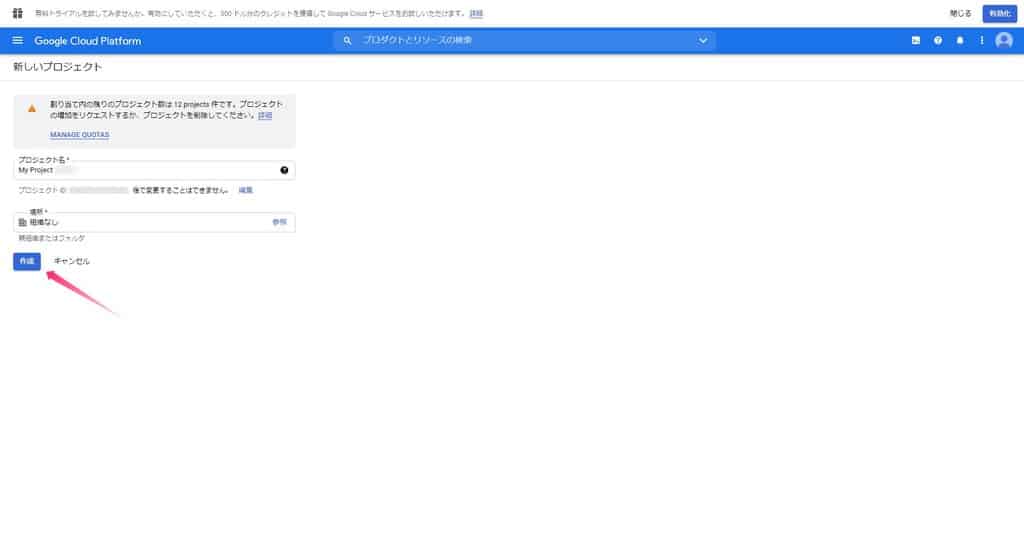Open the help question mark icon in header
The height and width of the screenshot is (538, 1024).
[x=938, y=40]
